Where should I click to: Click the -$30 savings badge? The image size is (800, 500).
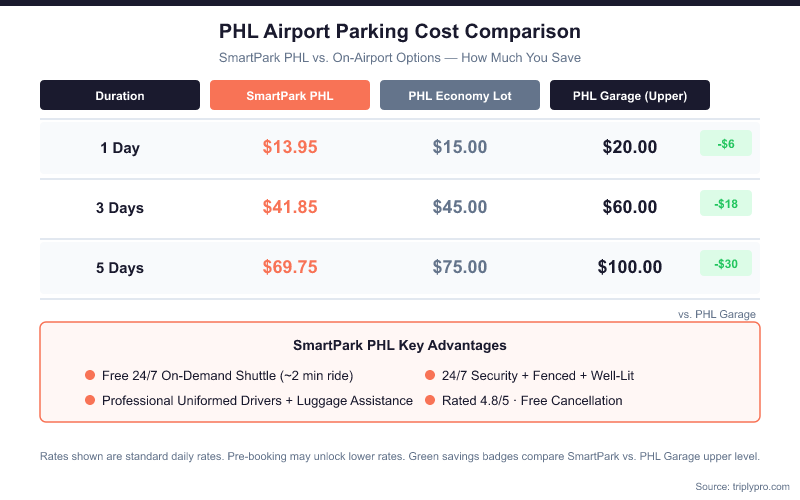coord(726,264)
